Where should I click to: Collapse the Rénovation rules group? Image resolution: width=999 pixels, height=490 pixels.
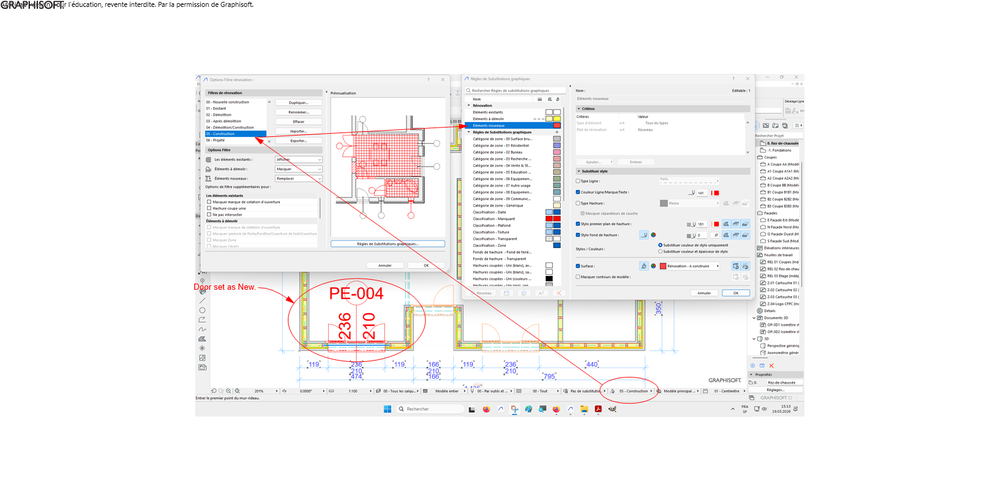tap(469, 106)
